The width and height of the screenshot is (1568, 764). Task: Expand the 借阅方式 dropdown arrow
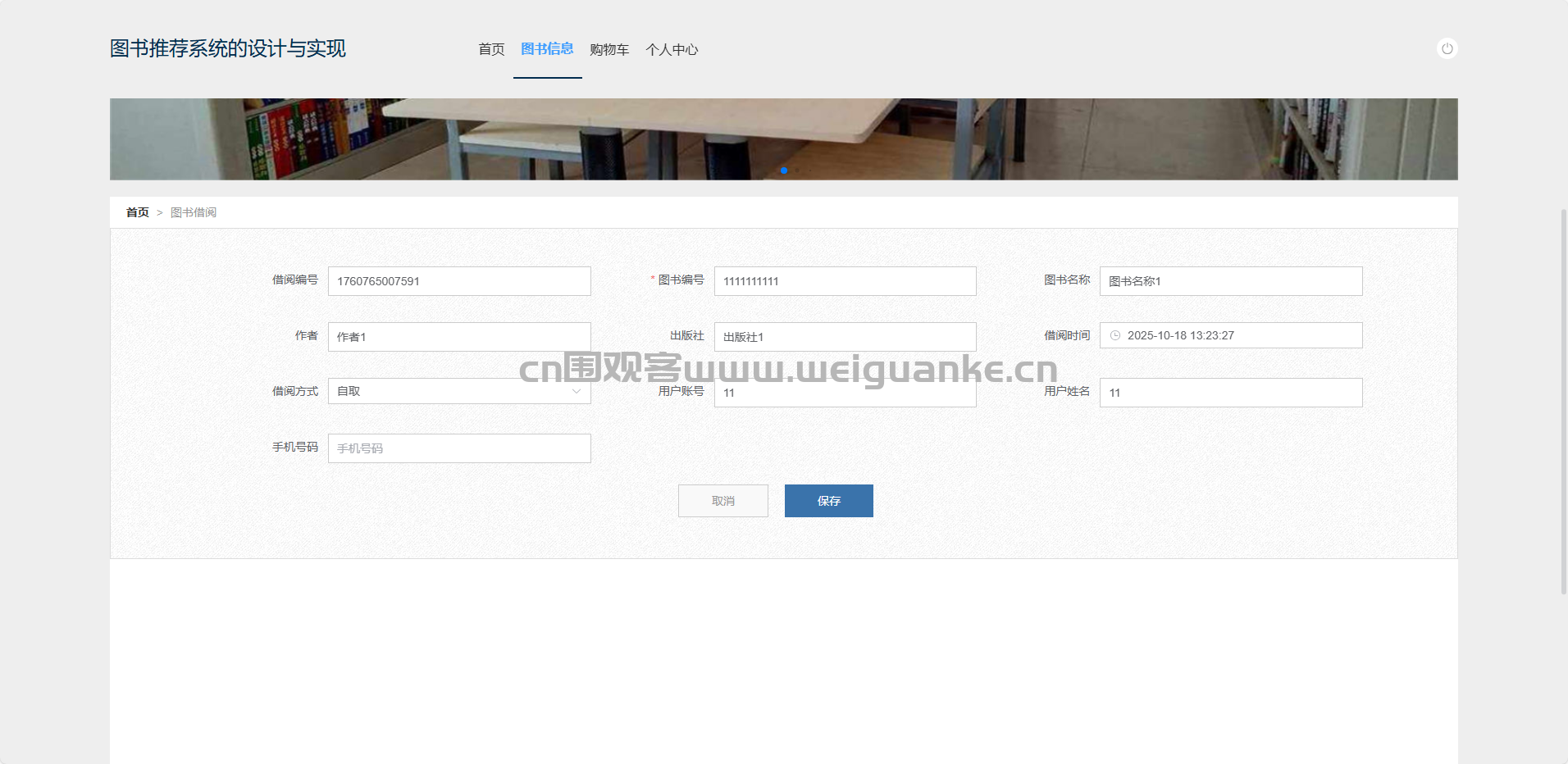coord(576,391)
